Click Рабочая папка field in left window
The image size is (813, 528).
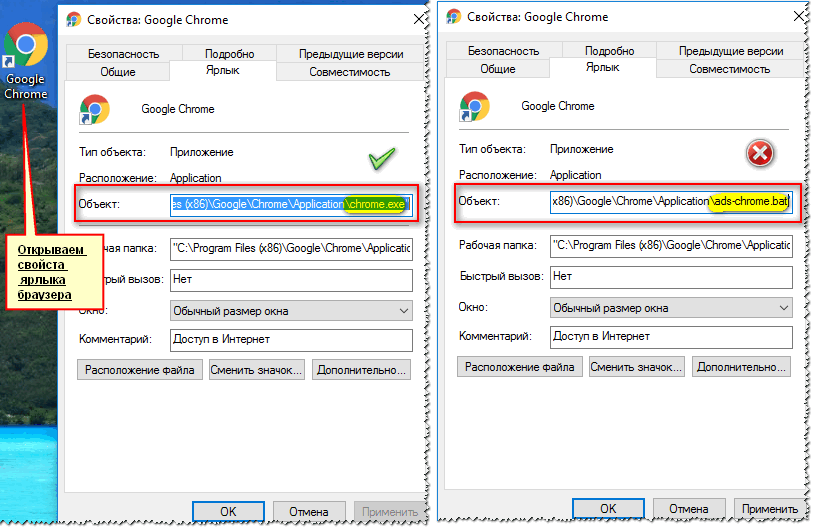coord(291,248)
